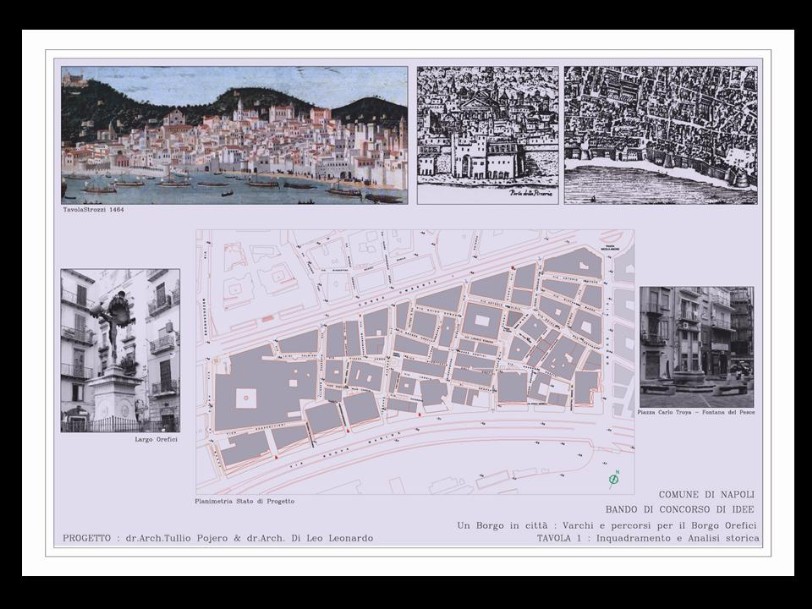The height and width of the screenshot is (609, 812).
Task: Select the Porta engraving of the city gate
Action: click(488, 135)
